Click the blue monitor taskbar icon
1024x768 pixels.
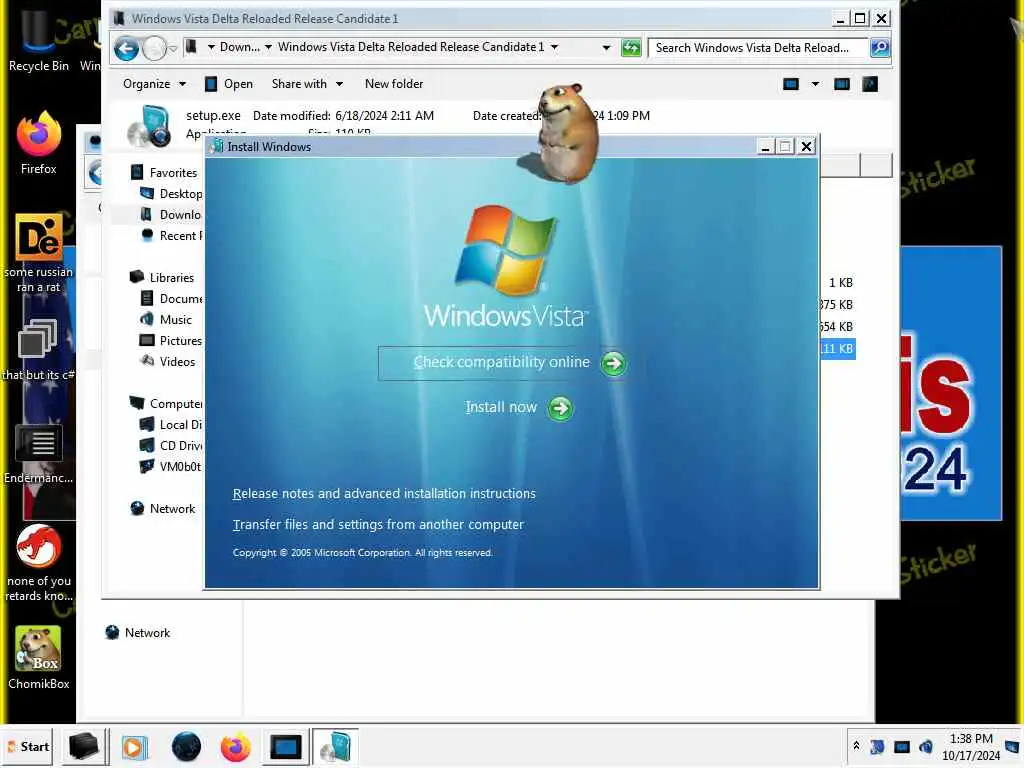pyautogui.click(x=285, y=747)
